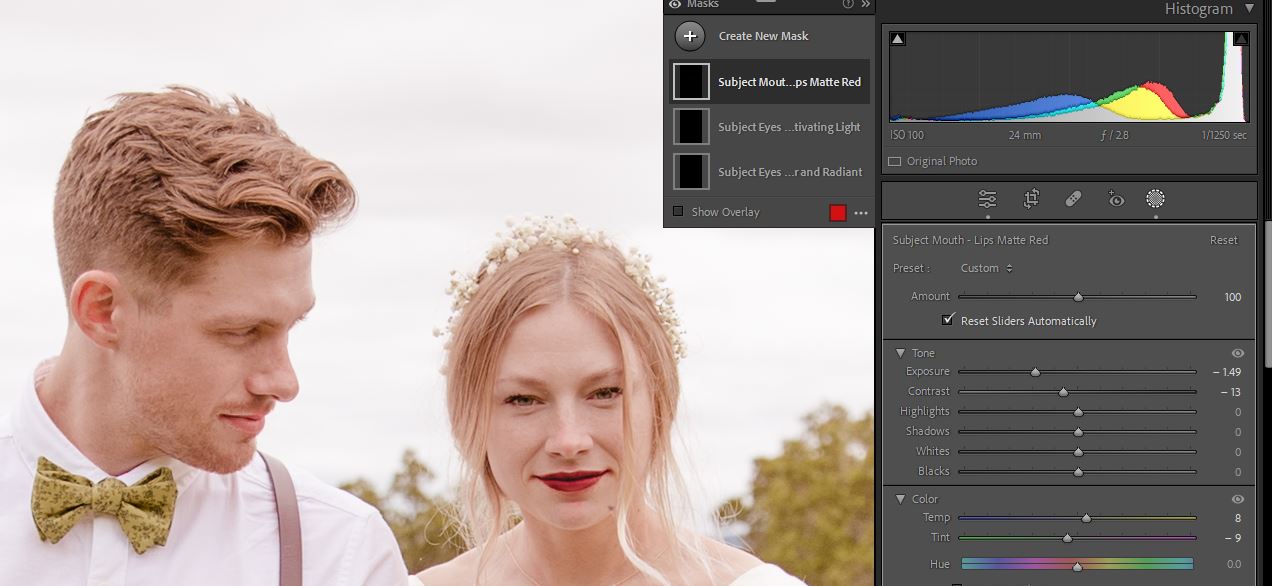Open the Red Eye correction tool
The width and height of the screenshot is (1272, 586).
[x=1116, y=199]
